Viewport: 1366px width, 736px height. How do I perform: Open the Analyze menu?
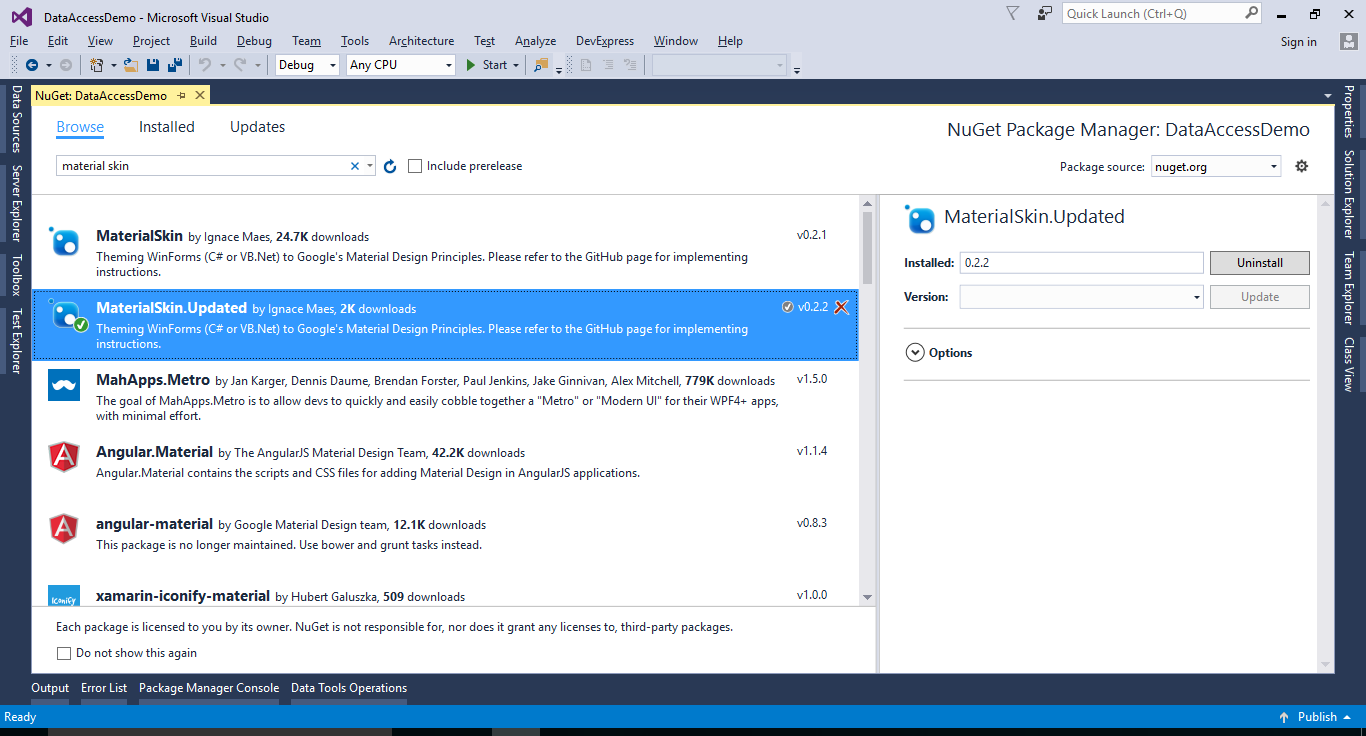pos(535,41)
